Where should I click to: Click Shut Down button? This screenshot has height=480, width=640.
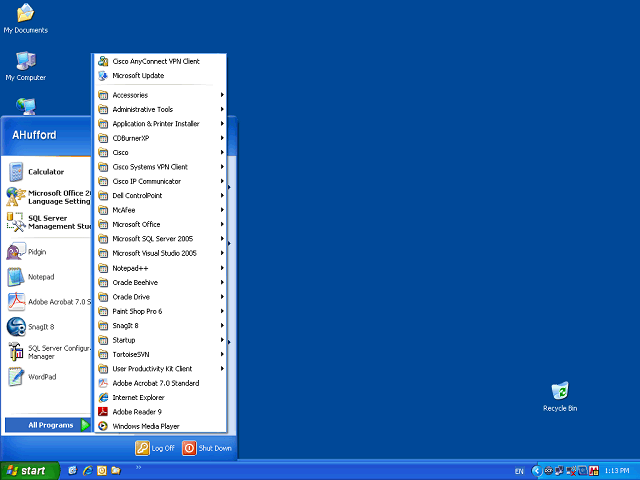pos(207,448)
